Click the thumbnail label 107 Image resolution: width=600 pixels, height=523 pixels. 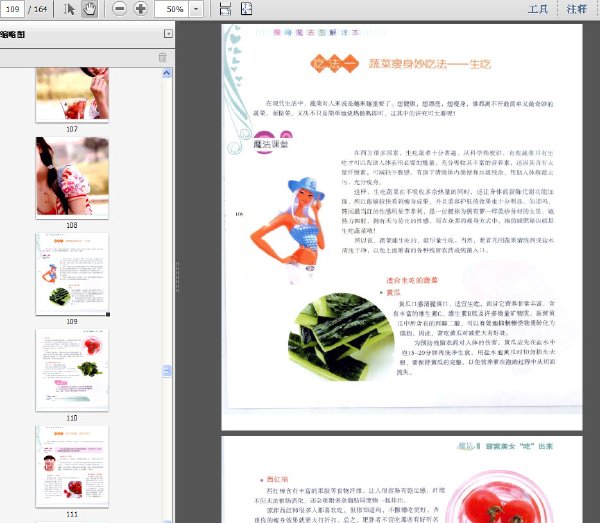click(72, 129)
